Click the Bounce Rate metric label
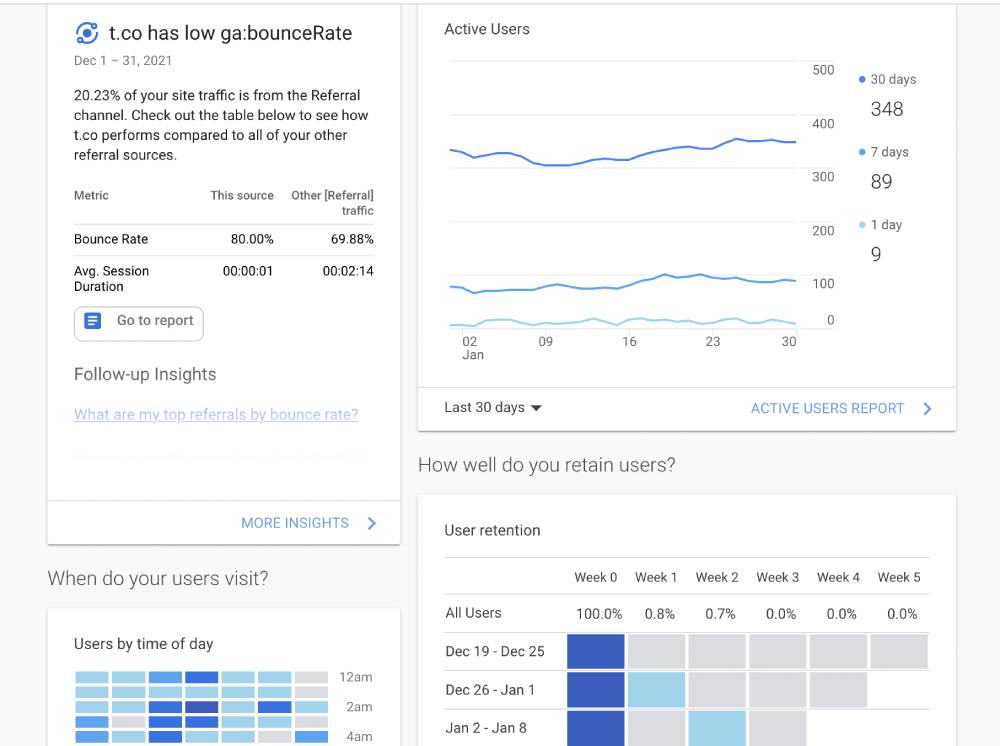The width and height of the screenshot is (1000, 746). coord(111,239)
